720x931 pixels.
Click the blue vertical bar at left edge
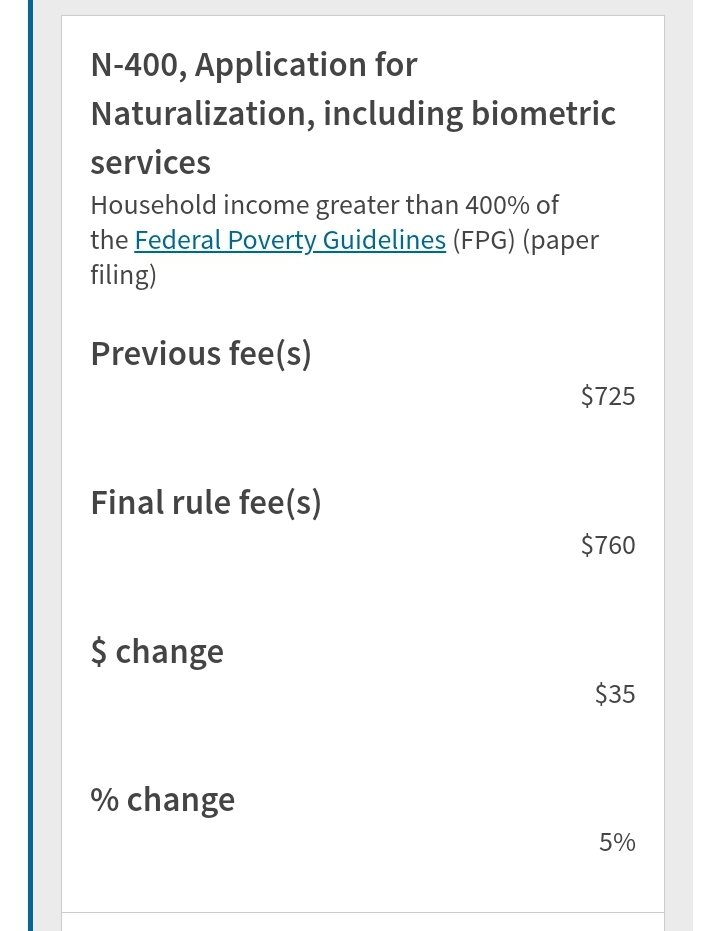click(31, 466)
